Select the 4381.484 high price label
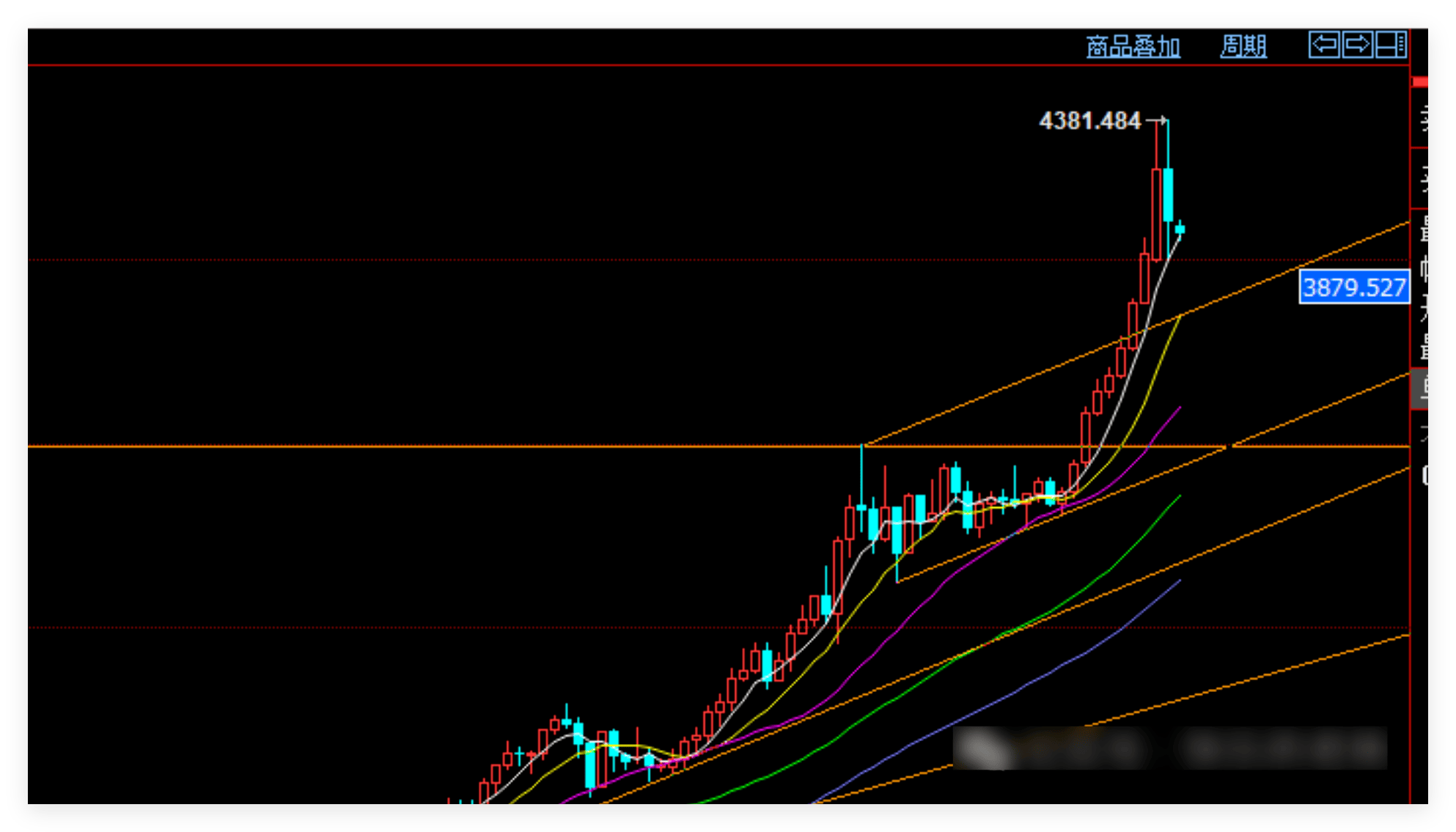Image resolution: width=1456 pixels, height=832 pixels. tap(1090, 121)
